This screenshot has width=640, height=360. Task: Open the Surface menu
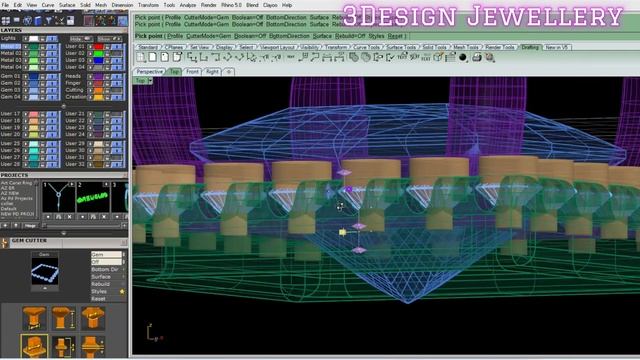[x=67, y=5]
